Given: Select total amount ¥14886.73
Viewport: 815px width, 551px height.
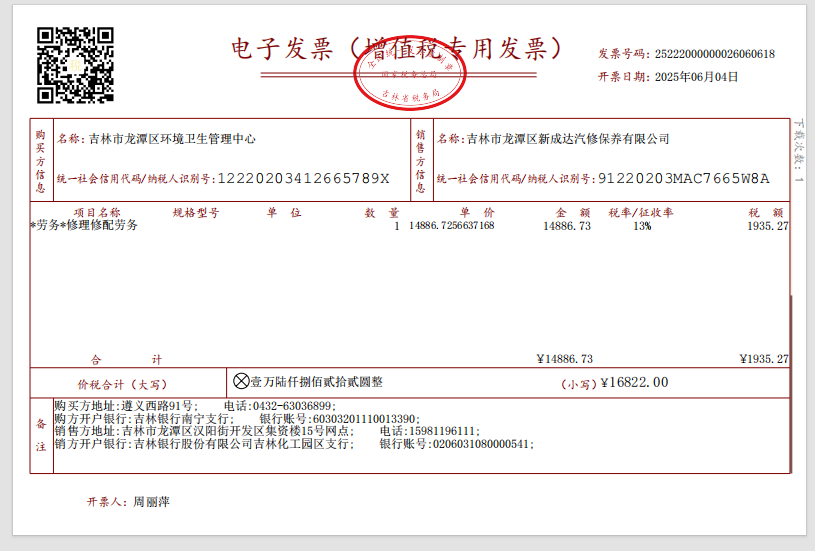Looking at the screenshot, I should (x=564, y=359).
